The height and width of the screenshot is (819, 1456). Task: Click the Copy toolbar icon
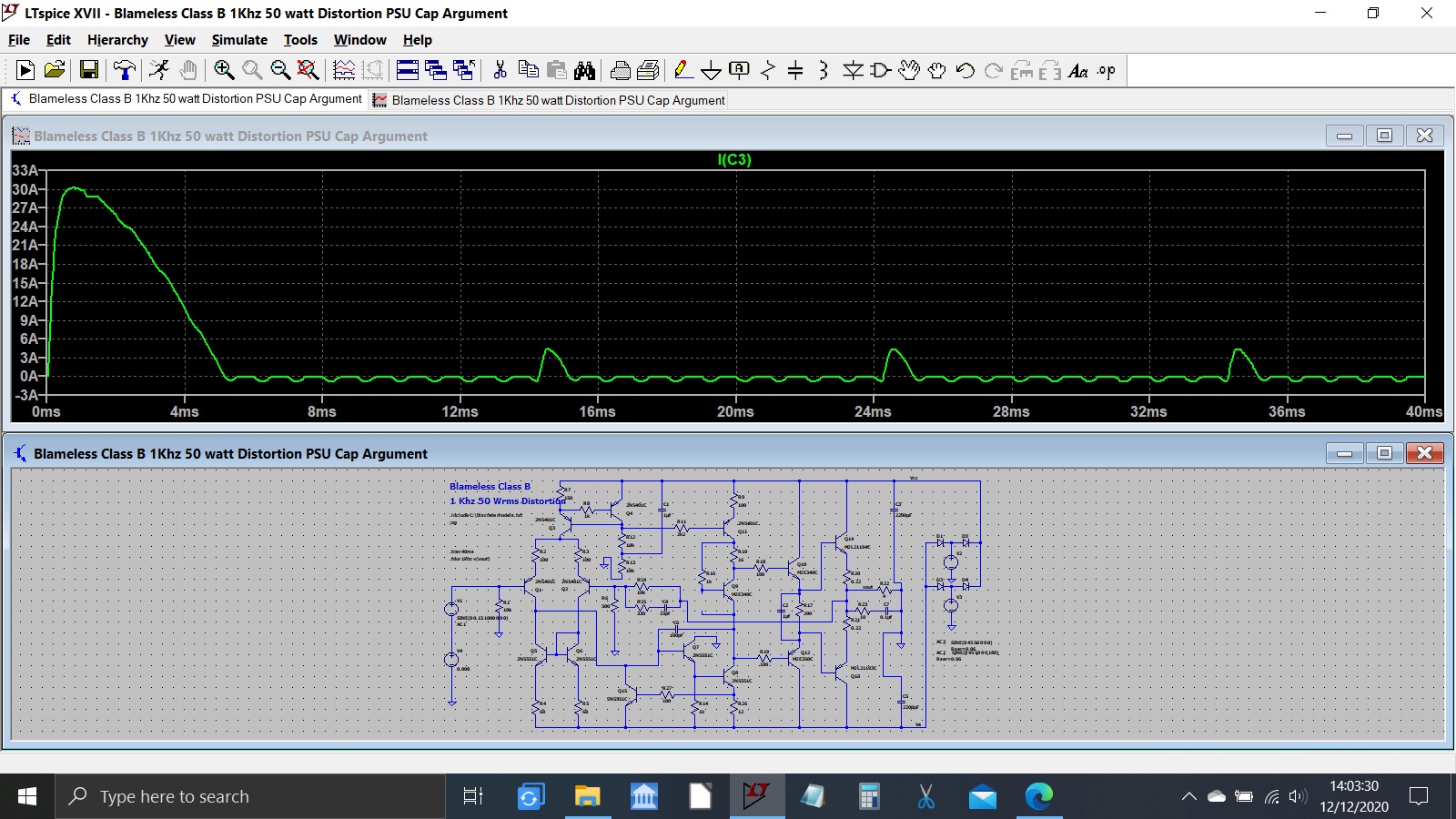point(528,70)
